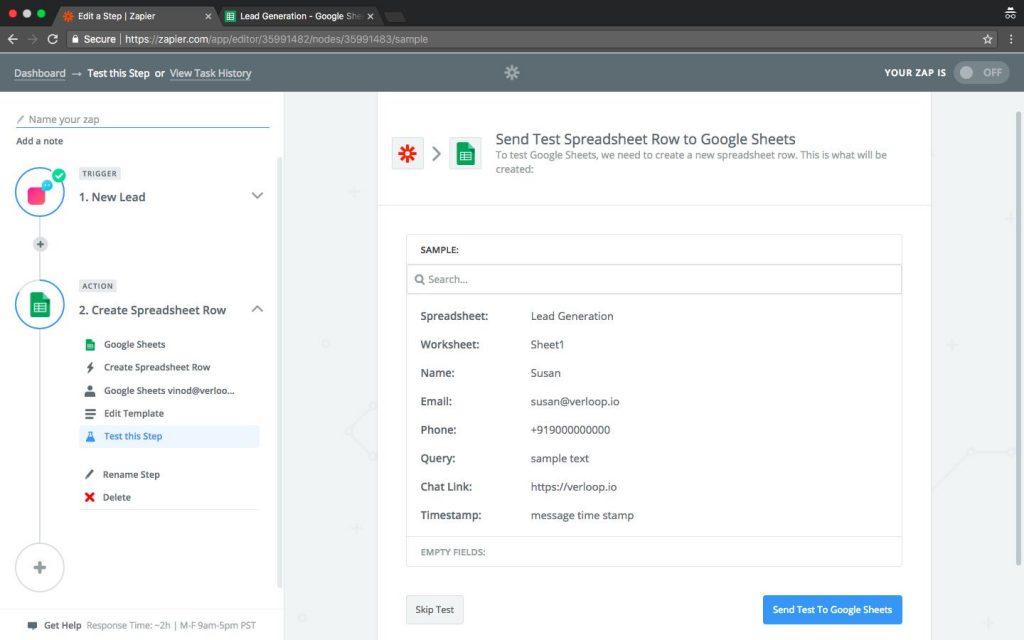This screenshot has width=1024, height=640.
Task: Open the new browser tab button
Action: click(x=395, y=16)
